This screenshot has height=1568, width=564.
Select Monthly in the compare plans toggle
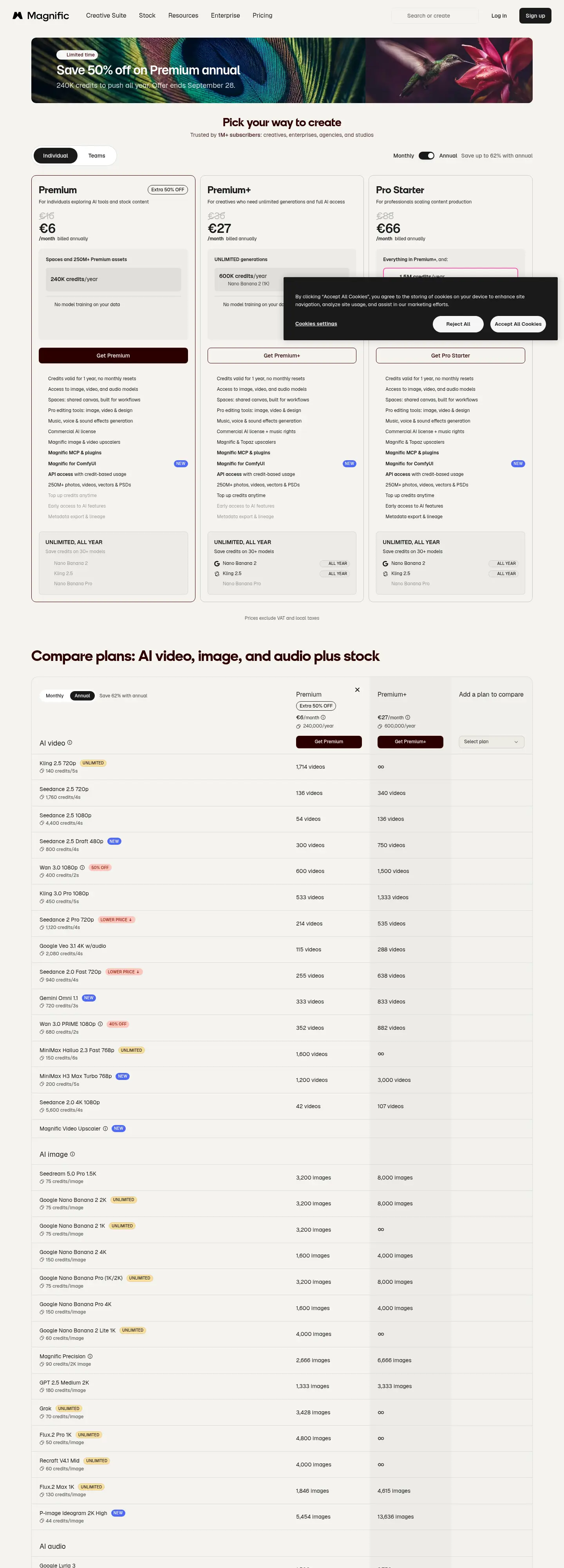click(x=55, y=696)
